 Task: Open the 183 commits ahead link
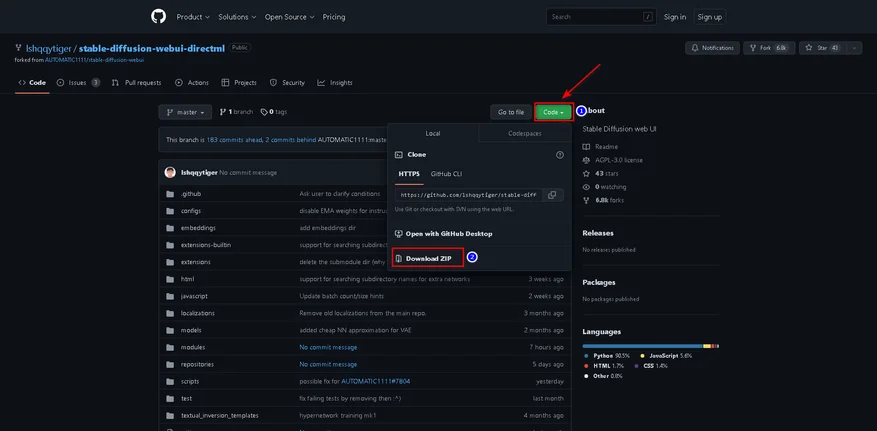coord(234,140)
